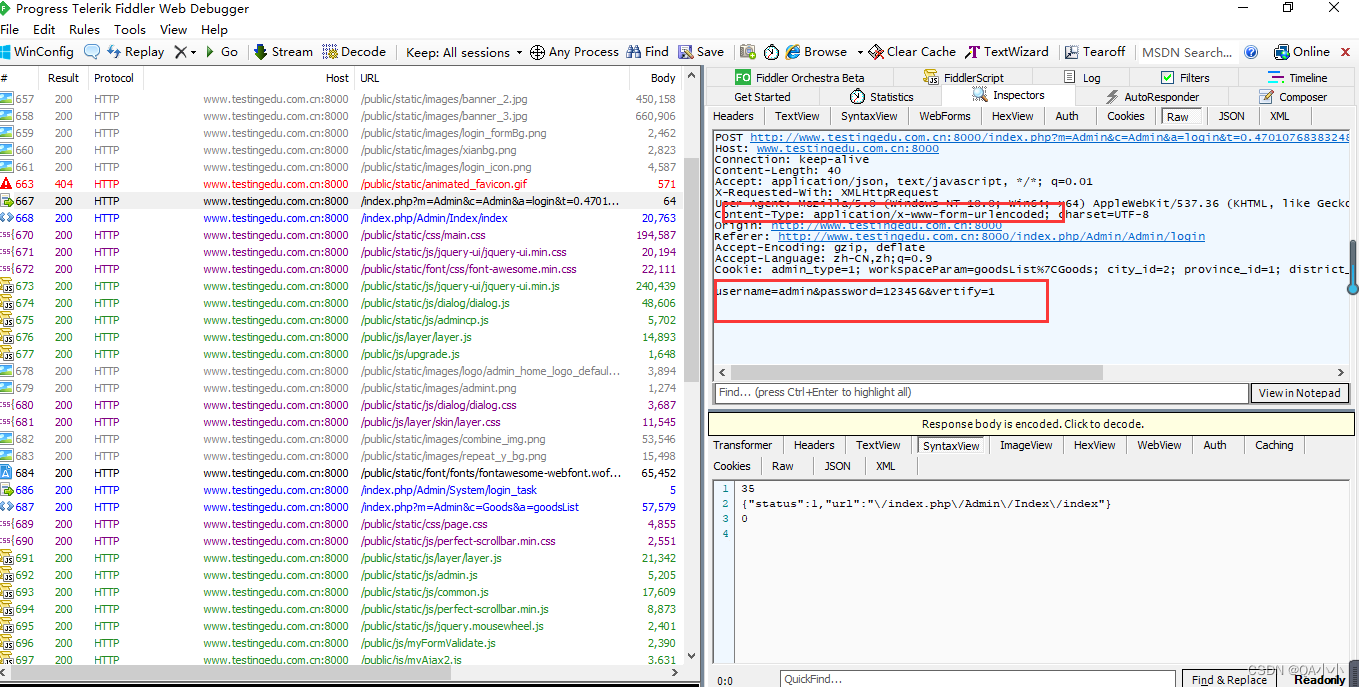Open the TextWizard tool
The width and height of the screenshot is (1359, 687).
1007,52
